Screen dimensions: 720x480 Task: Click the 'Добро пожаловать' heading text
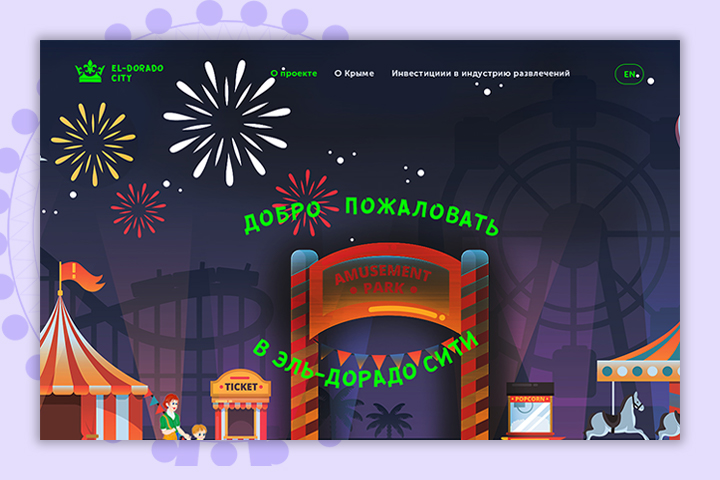[x=371, y=216]
